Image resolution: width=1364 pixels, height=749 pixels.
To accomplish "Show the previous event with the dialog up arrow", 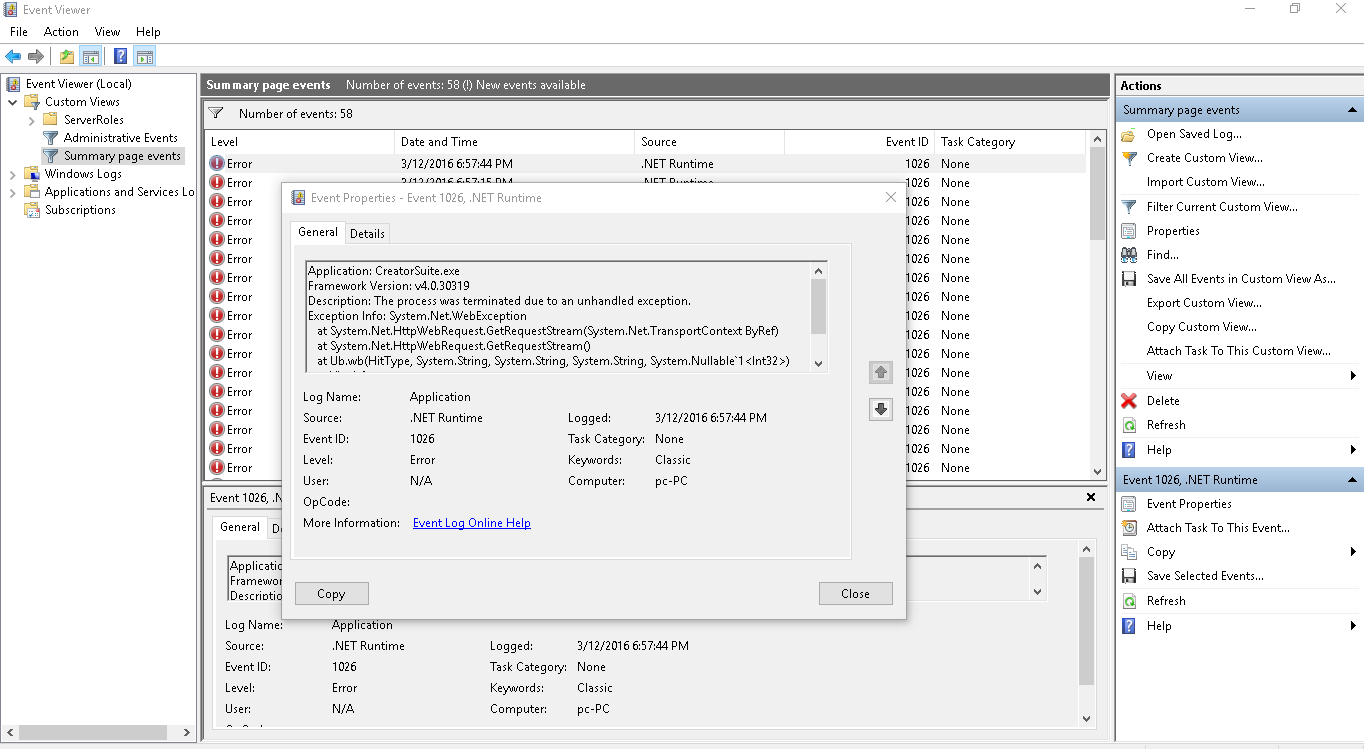I will (x=881, y=373).
